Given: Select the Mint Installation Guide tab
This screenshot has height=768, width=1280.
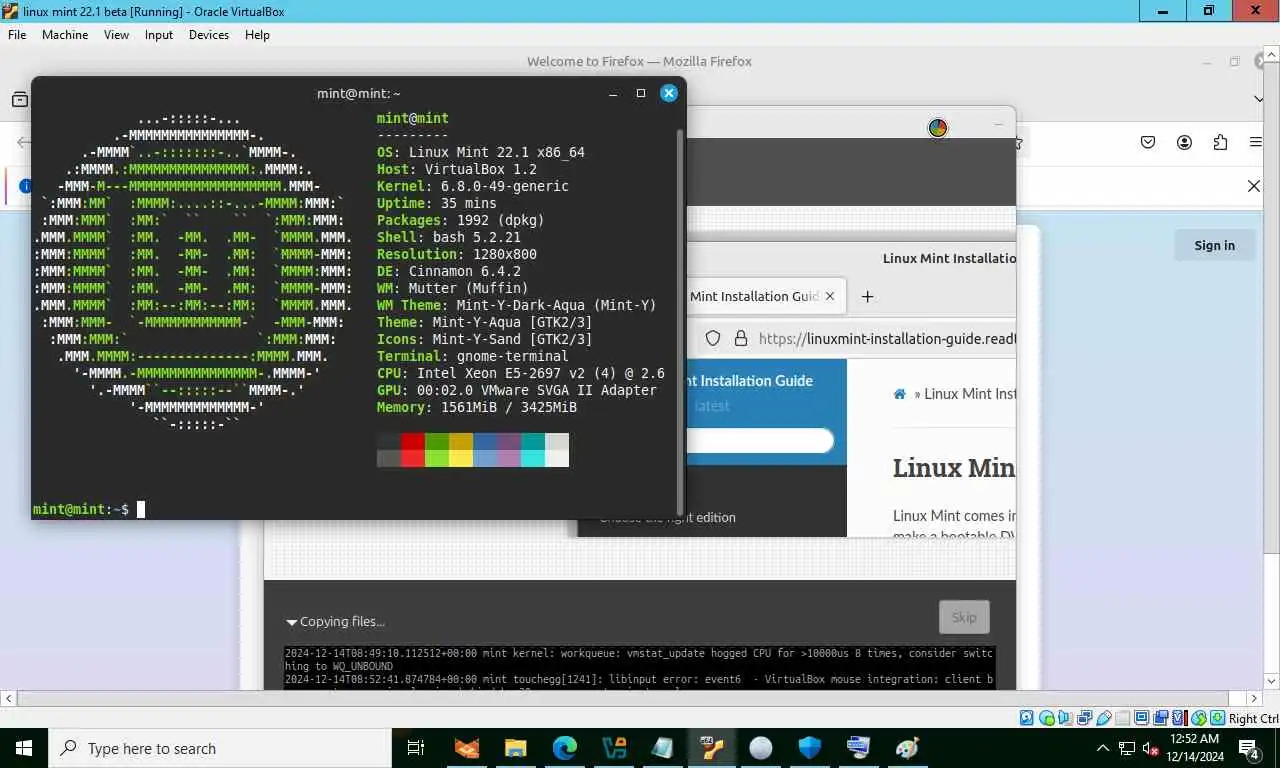Looking at the screenshot, I should coord(765,296).
